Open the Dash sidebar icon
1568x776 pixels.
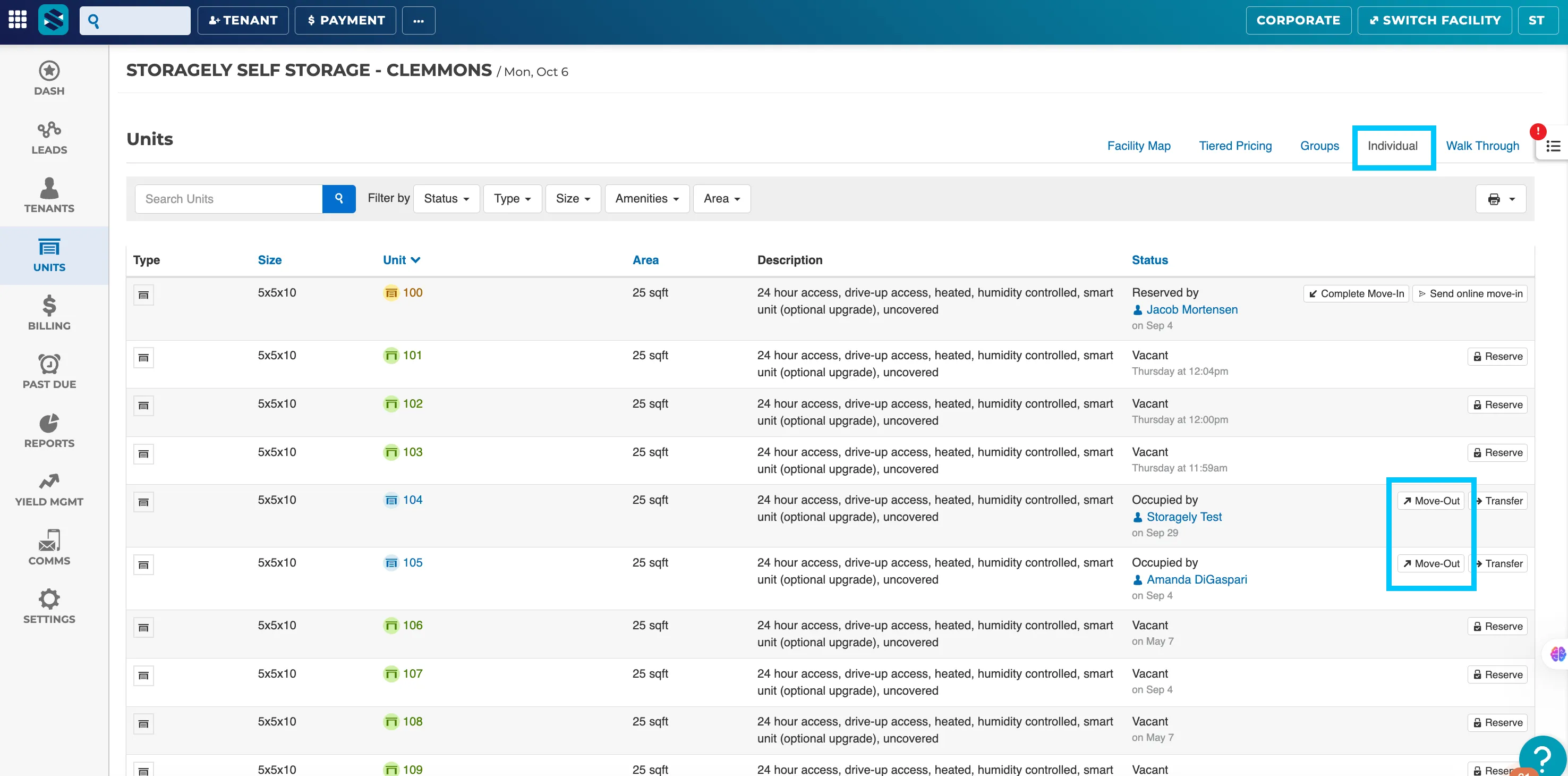(49, 78)
